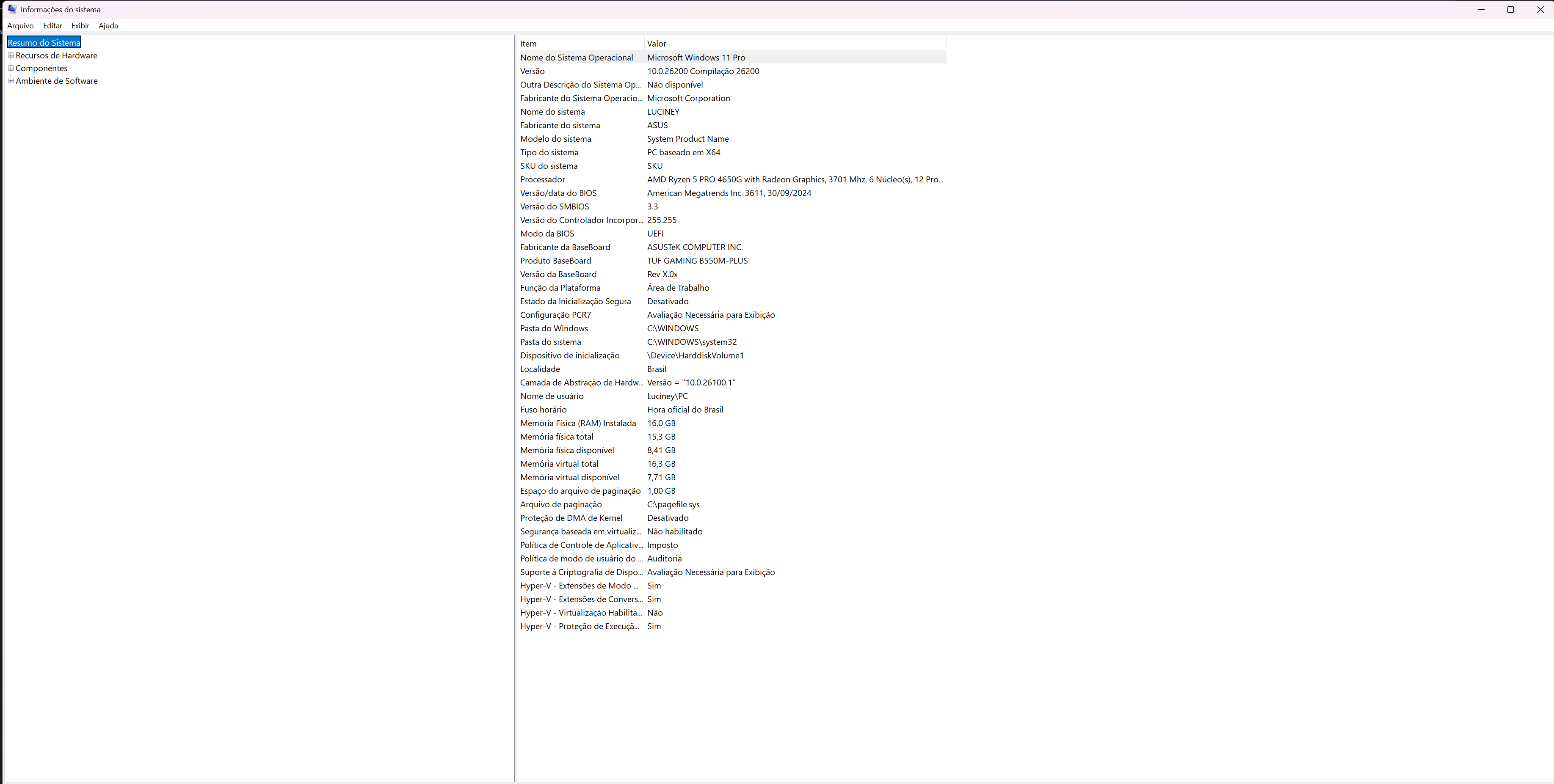Open the Ajuda menu
The image size is (1554, 784).
(108, 25)
